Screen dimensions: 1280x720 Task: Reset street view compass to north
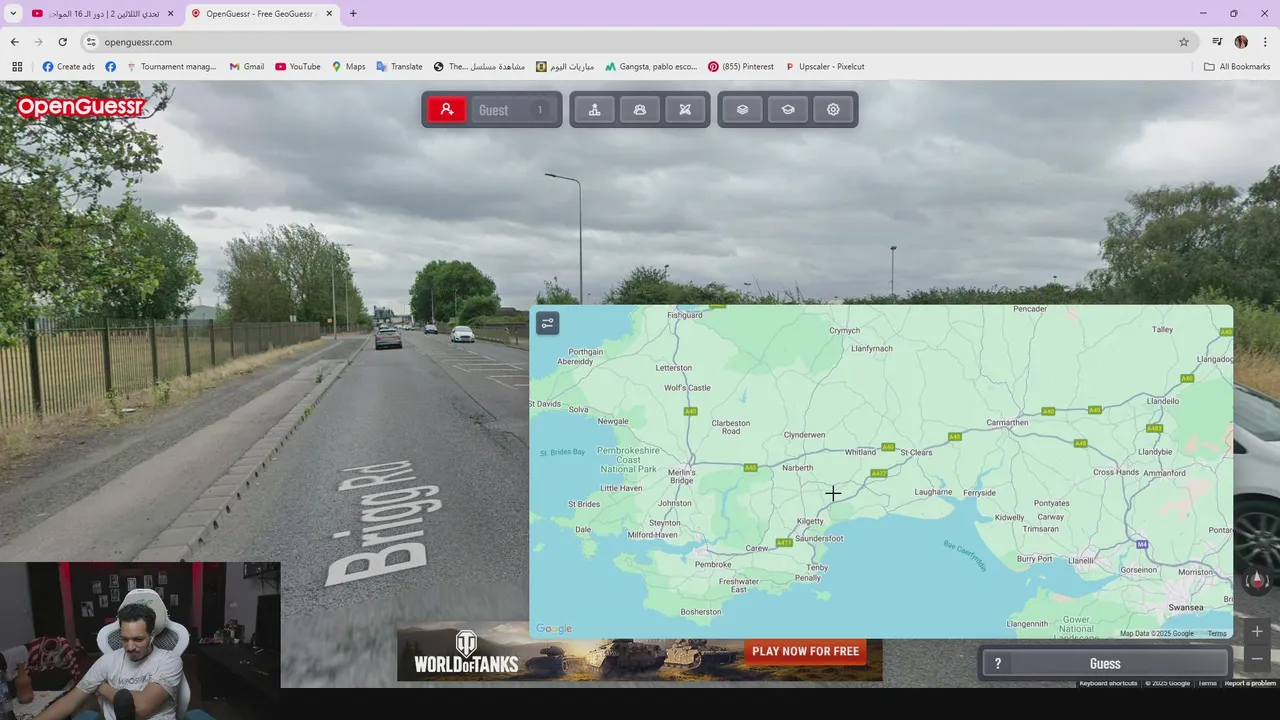pos(1257,580)
